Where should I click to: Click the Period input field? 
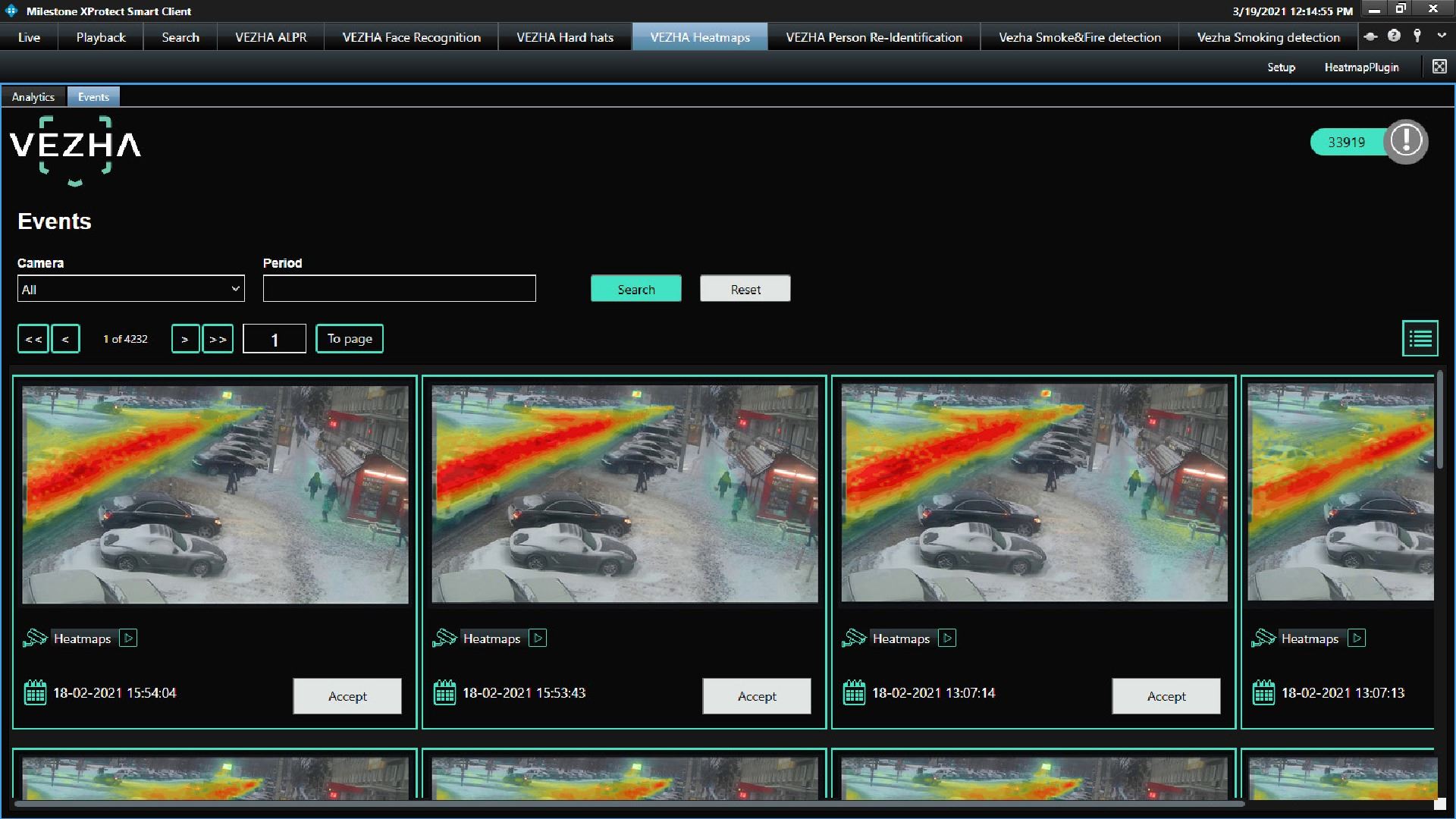[x=399, y=288]
